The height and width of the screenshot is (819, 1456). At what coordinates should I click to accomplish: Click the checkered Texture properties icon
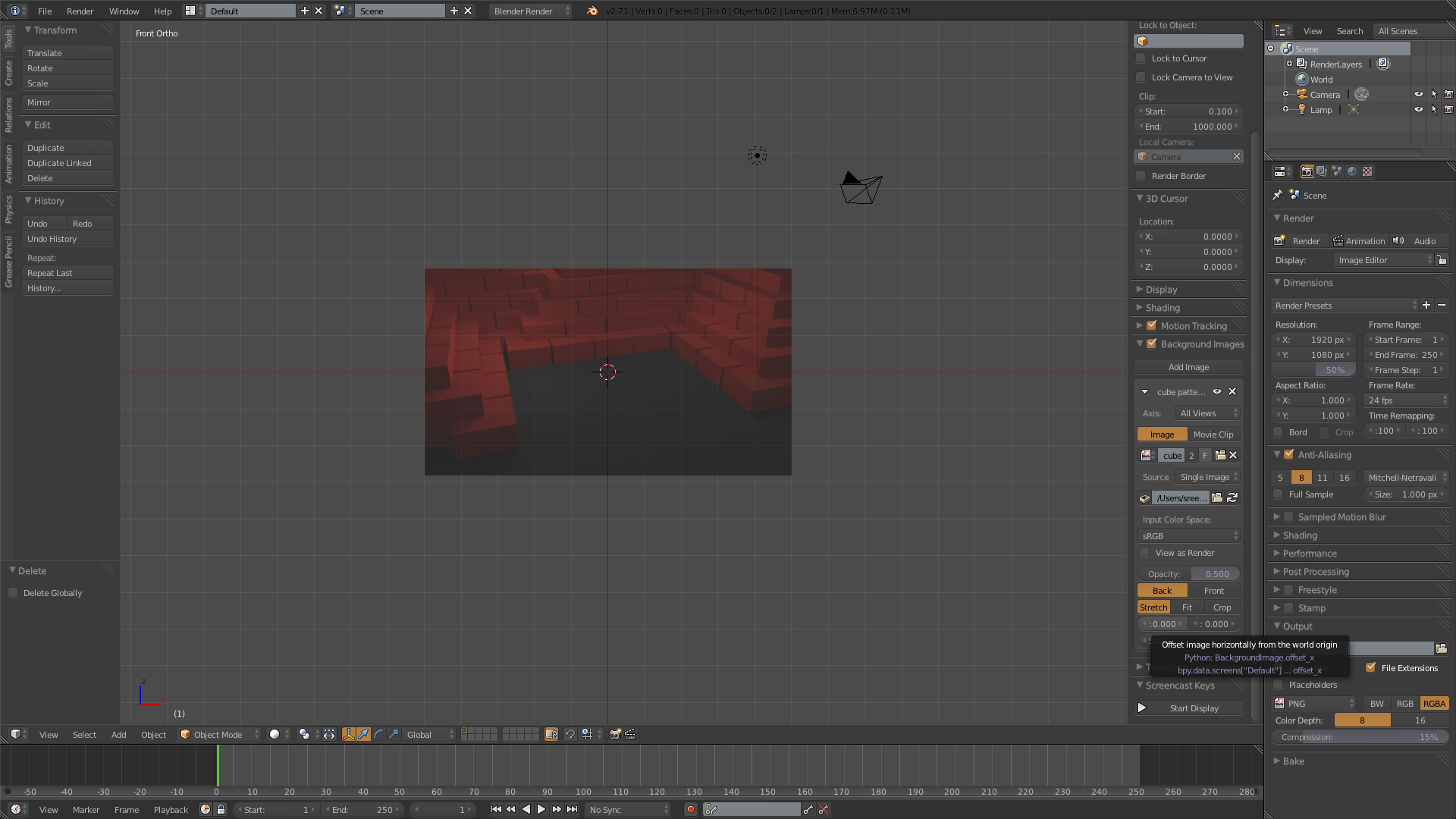[x=1367, y=171]
